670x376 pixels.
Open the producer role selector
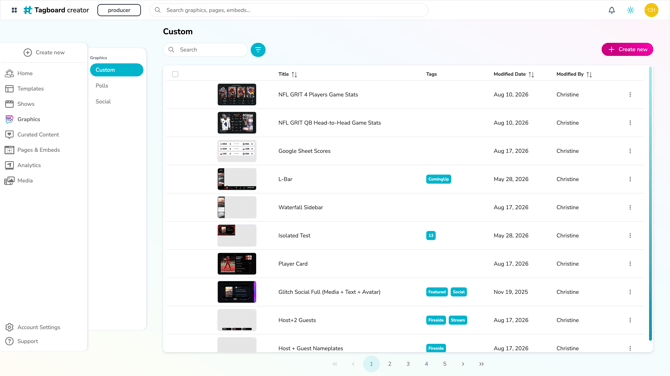(x=119, y=10)
